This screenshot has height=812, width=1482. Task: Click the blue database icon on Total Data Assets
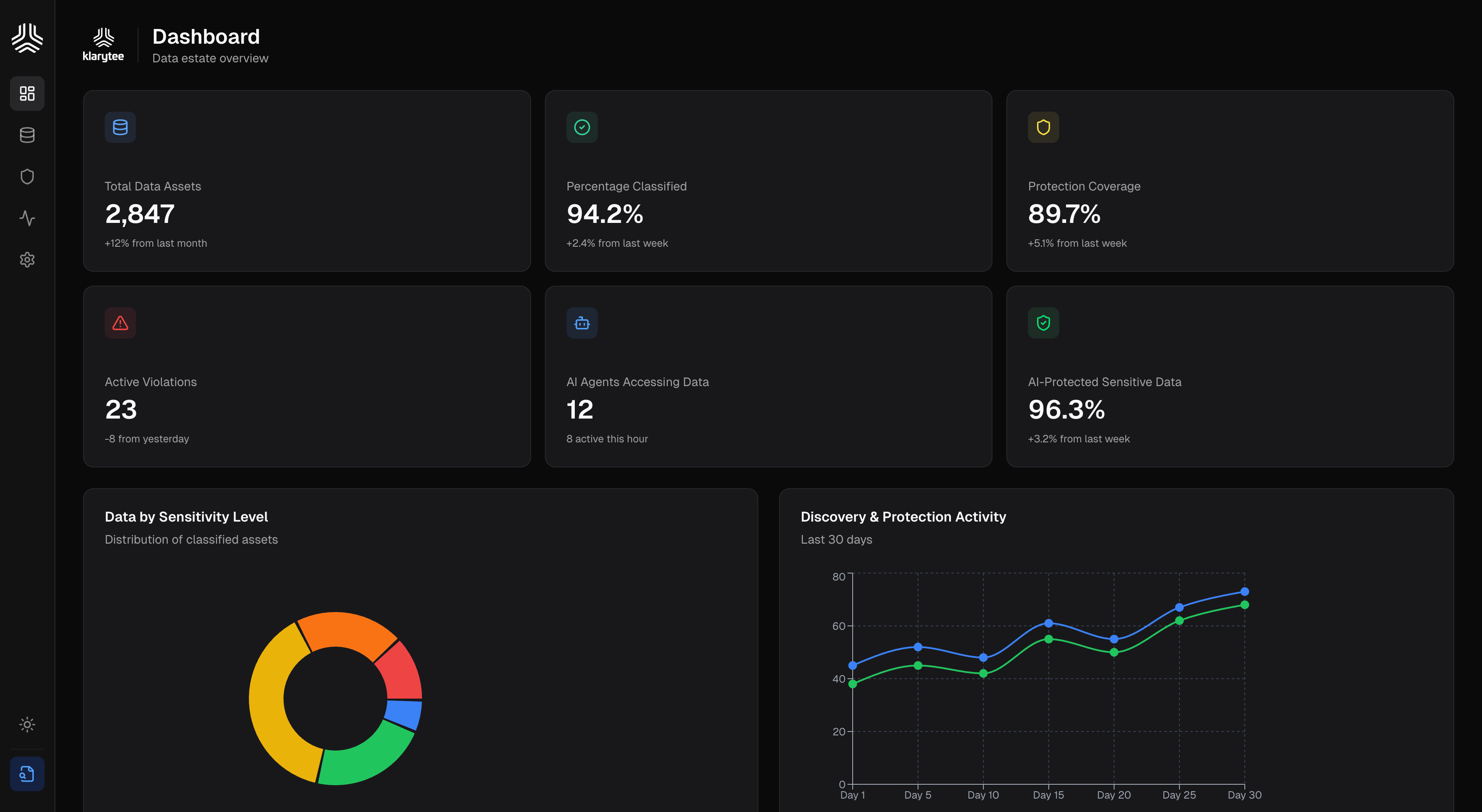(120, 127)
